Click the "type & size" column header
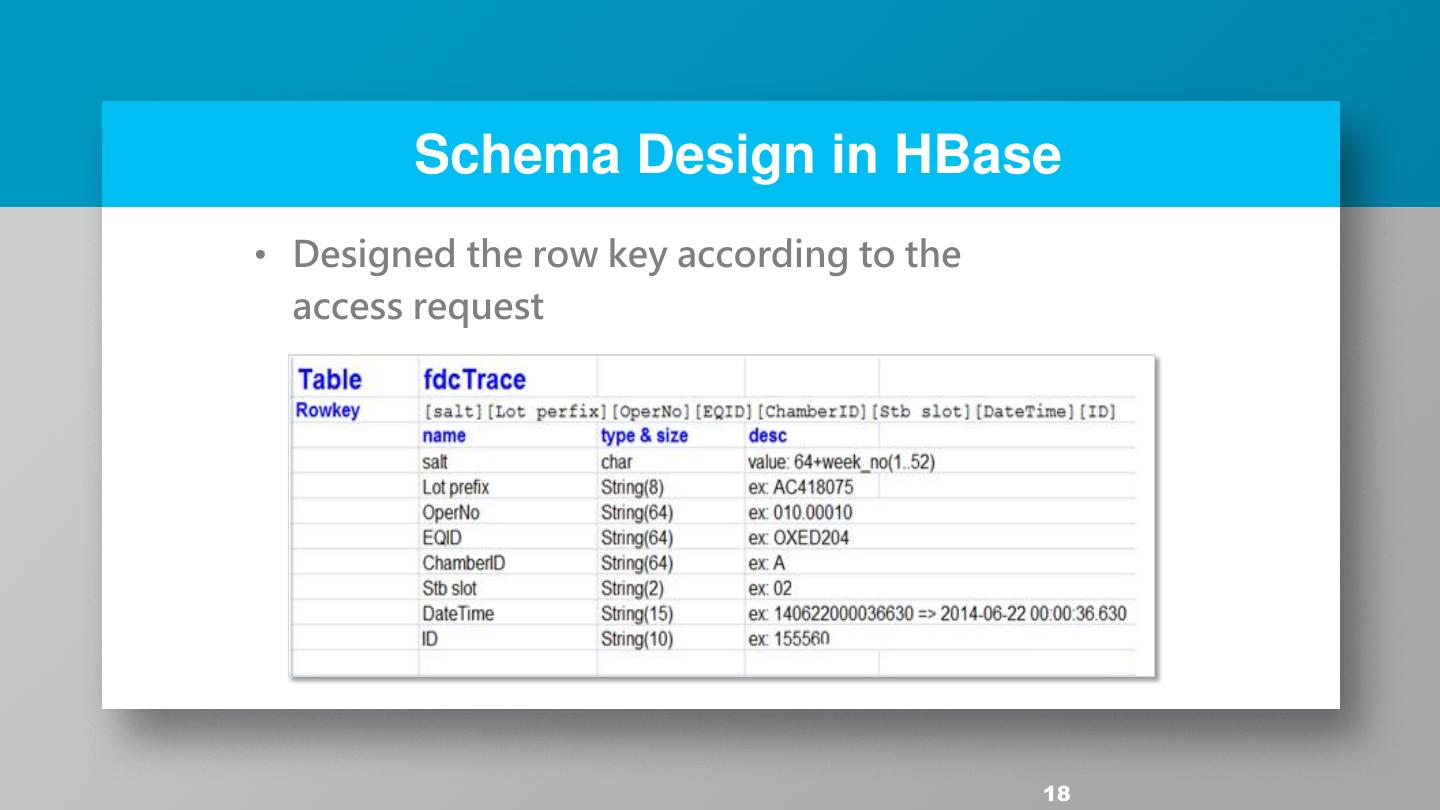Viewport: 1440px width, 810px height. tap(644, 436)
